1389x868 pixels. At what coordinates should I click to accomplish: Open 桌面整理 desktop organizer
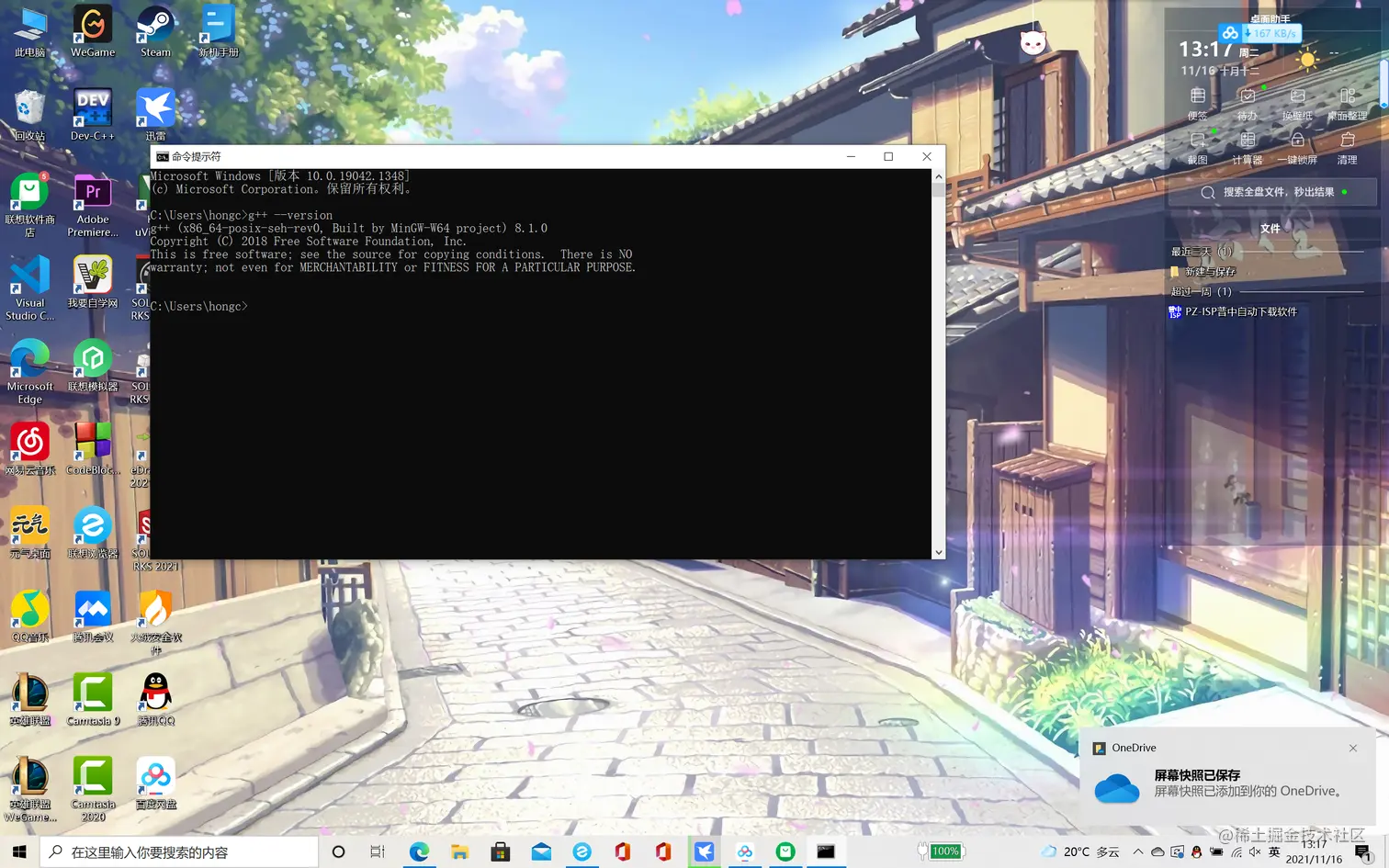pyautogui.click(x=1348, y=105)
